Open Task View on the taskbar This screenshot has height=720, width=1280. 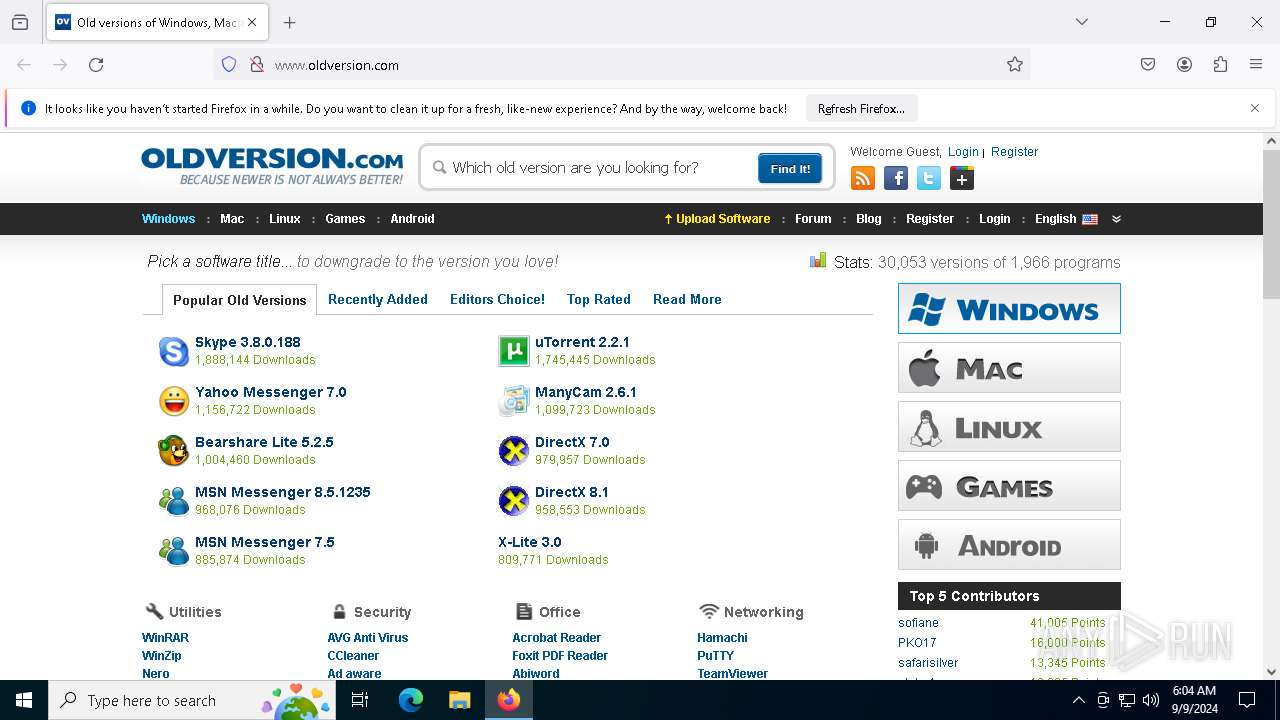[360, 700]
